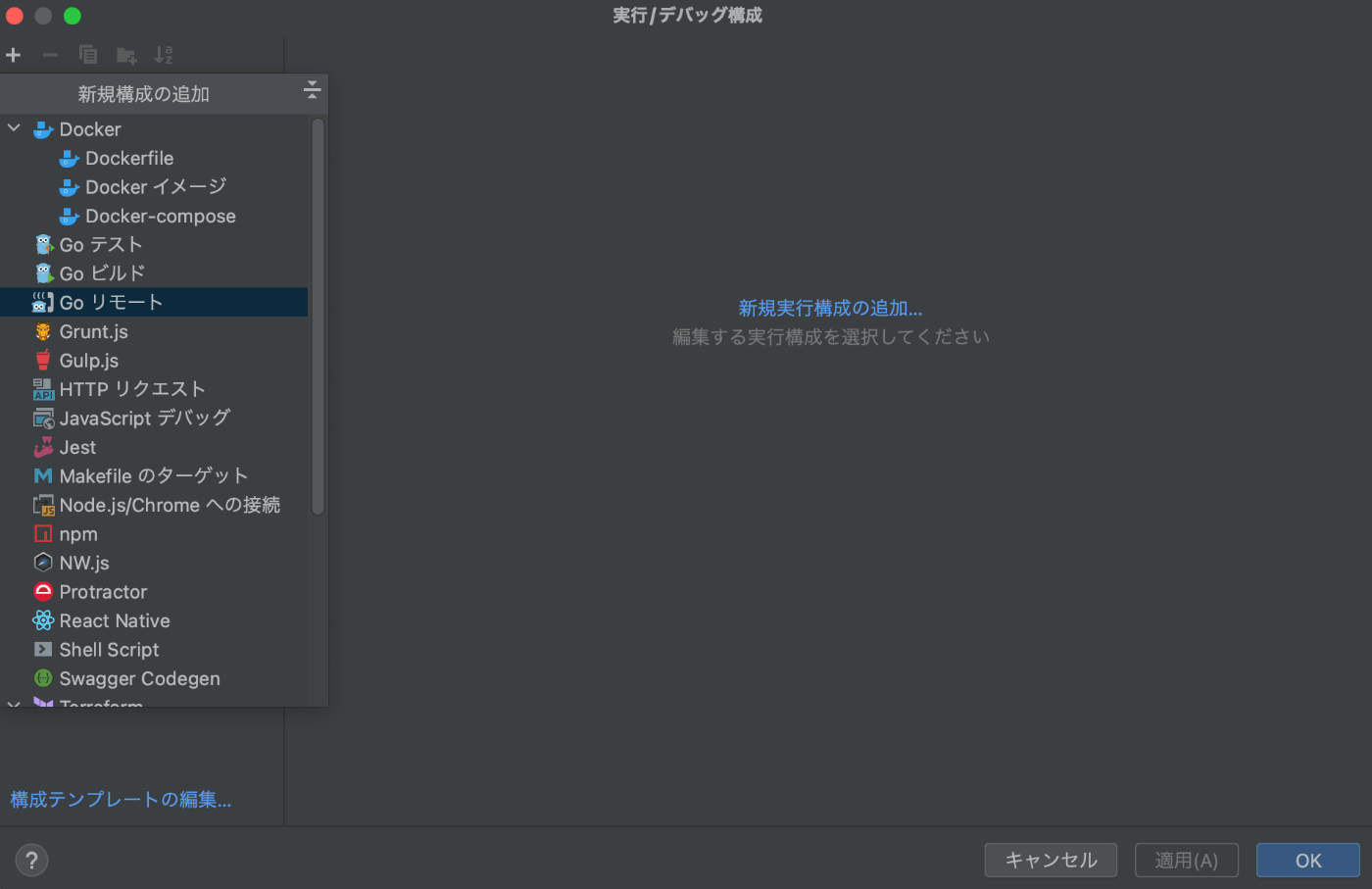The image size is (1372, 889).
Task: Click the Shell Script terminal icon
Action: tap(43, 649)
